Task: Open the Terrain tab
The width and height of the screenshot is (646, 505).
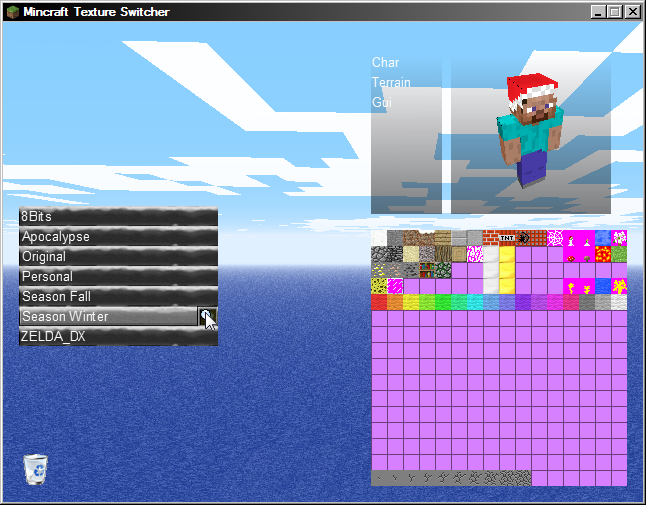Action: tap(391, 82)
